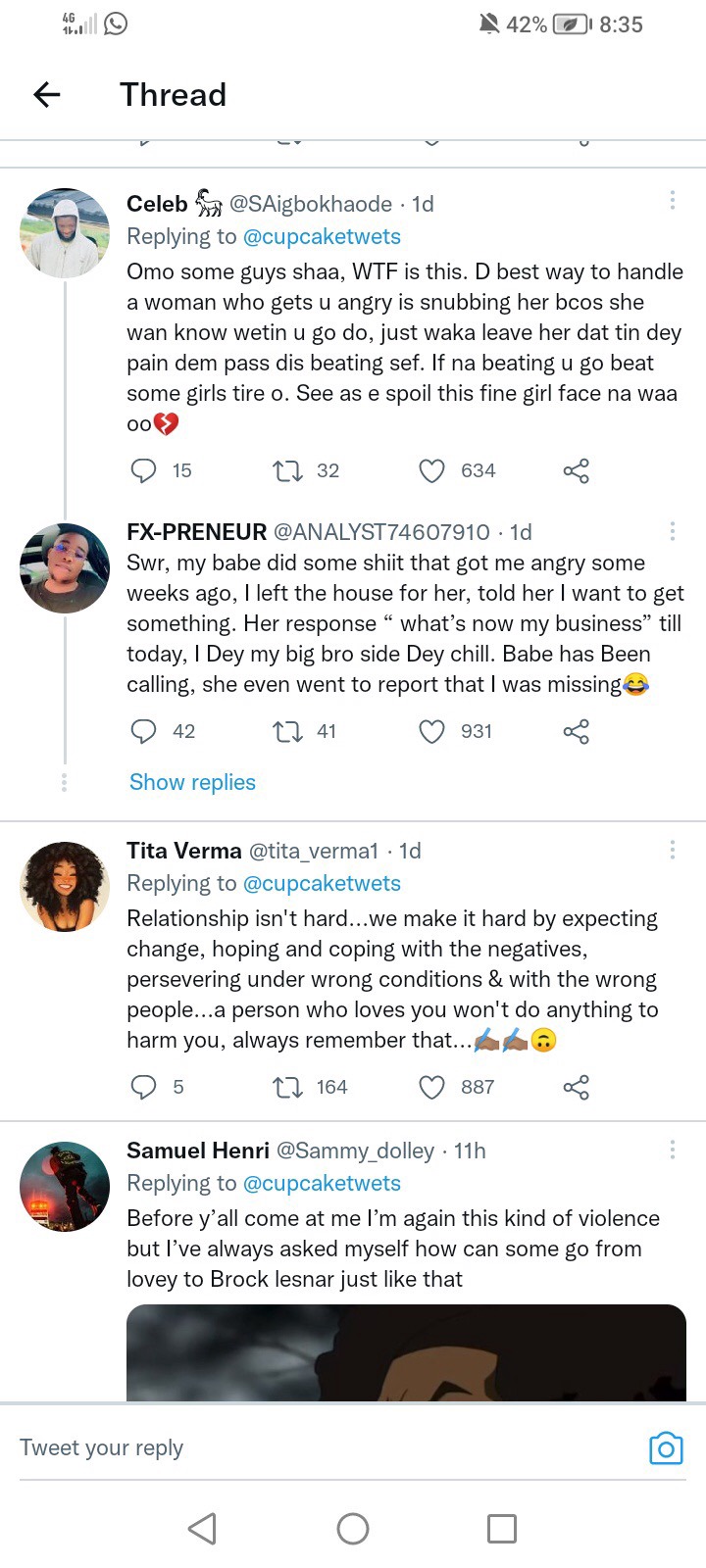706x1568 pixels.
Task: Retweet FX-PRENEUR's tweet with 41 retweets
Action: 287,732
